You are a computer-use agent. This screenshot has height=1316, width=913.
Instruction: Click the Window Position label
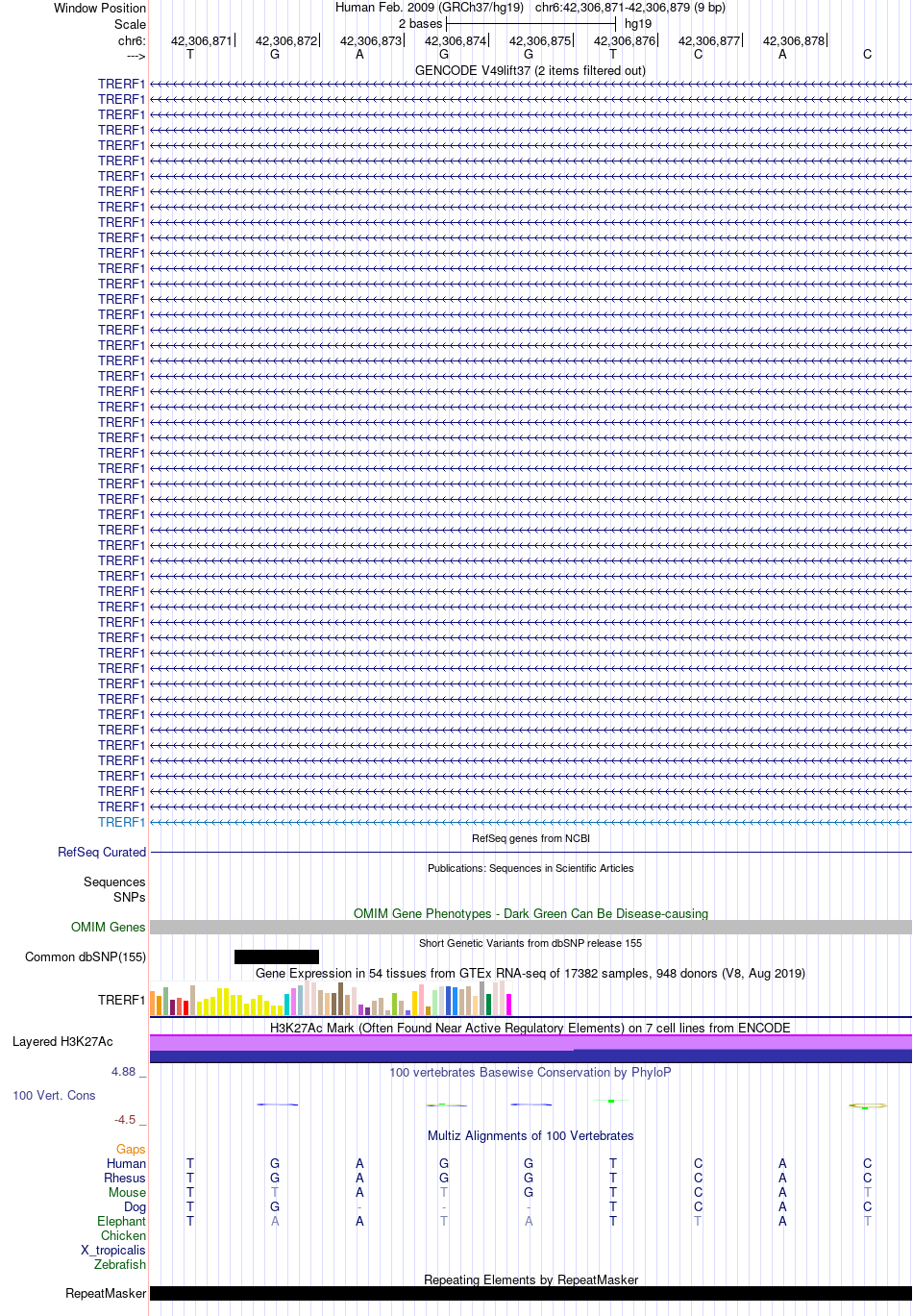click(x=100, y=8)
